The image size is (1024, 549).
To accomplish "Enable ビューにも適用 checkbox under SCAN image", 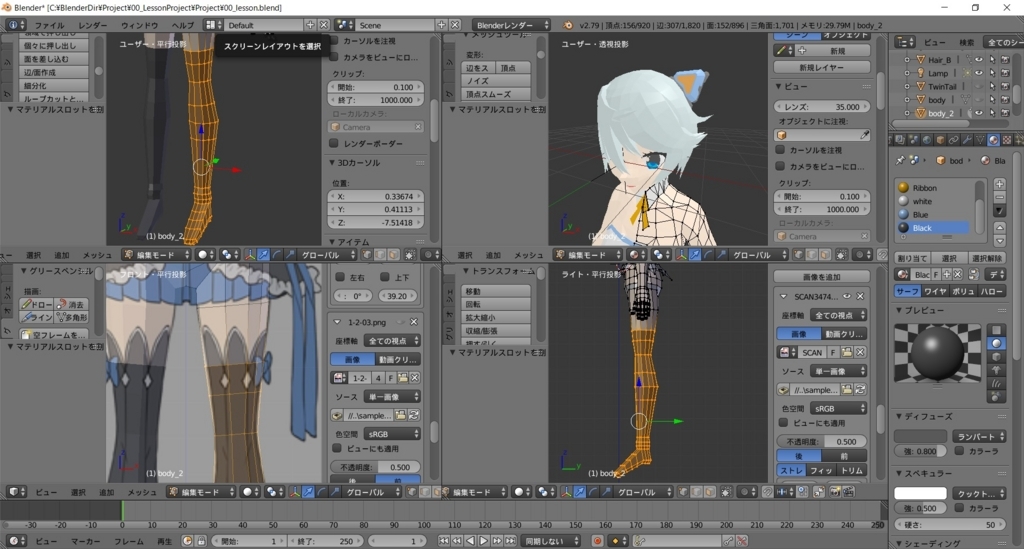I will click(x=783, y=422).
